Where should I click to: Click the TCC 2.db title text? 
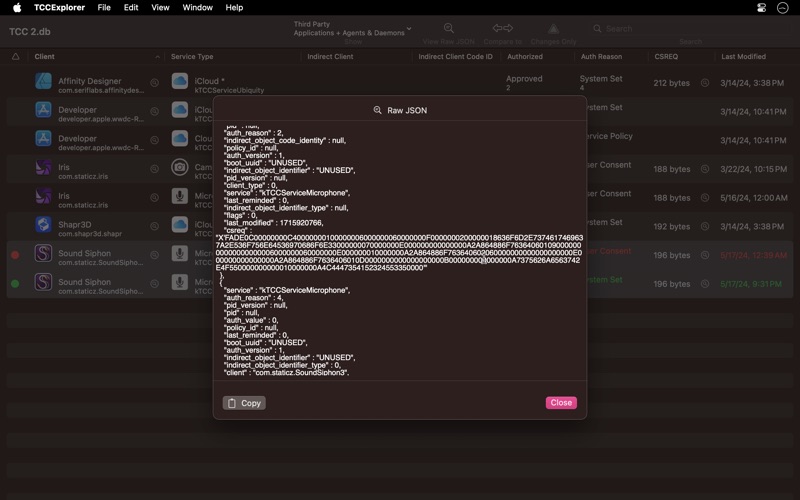pos(30,32)
